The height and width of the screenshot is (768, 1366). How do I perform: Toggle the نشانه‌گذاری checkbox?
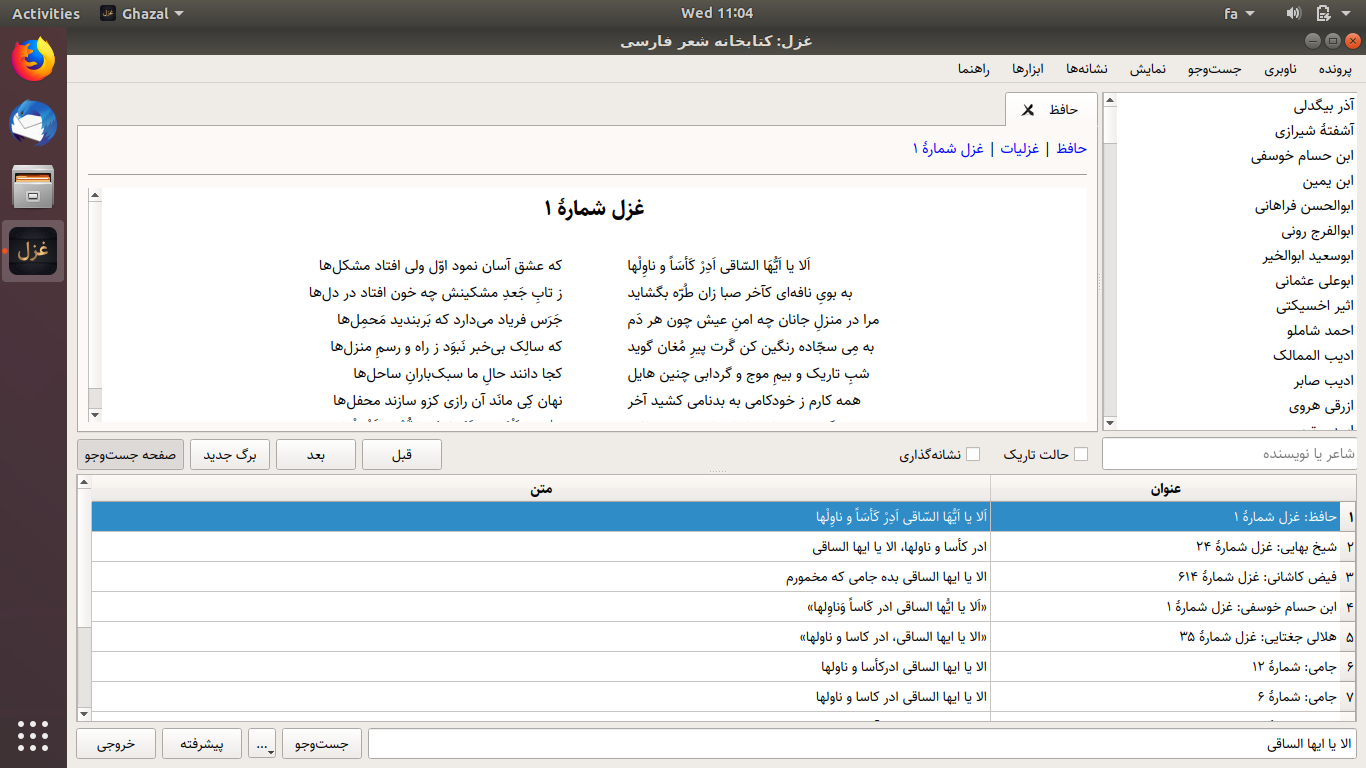tap(972, 454)
